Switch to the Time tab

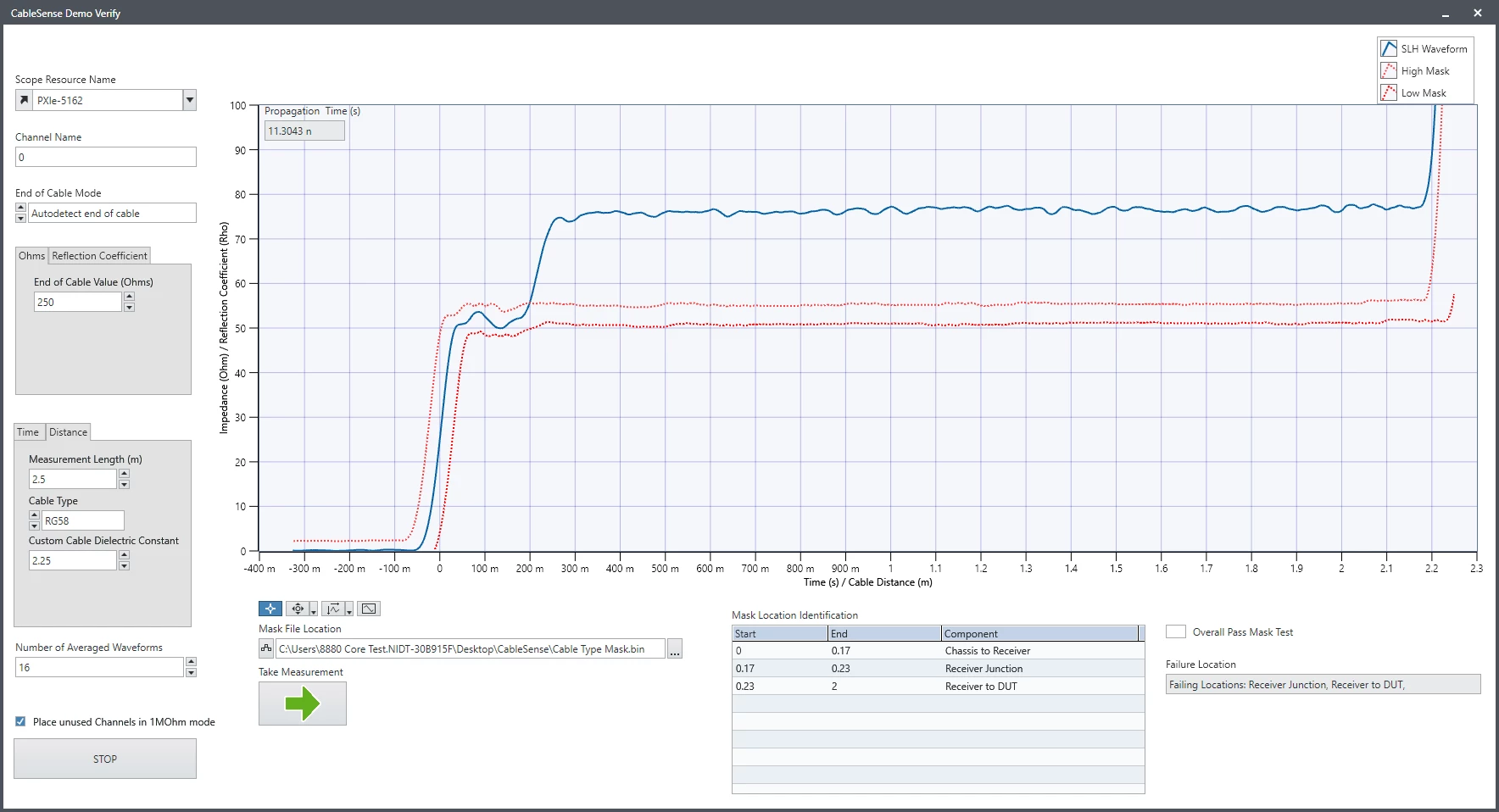click(x=28, y=432)
